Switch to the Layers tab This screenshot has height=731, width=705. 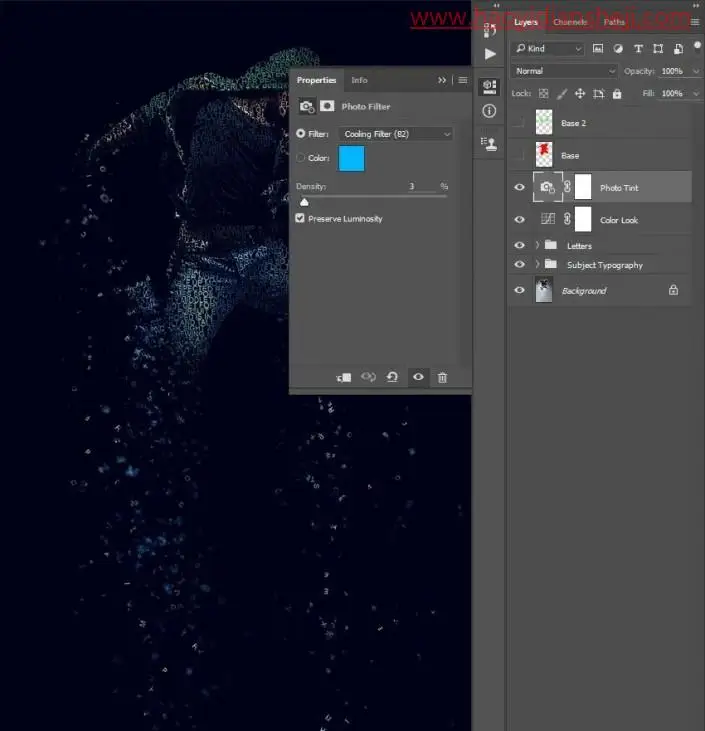(525, 22)
